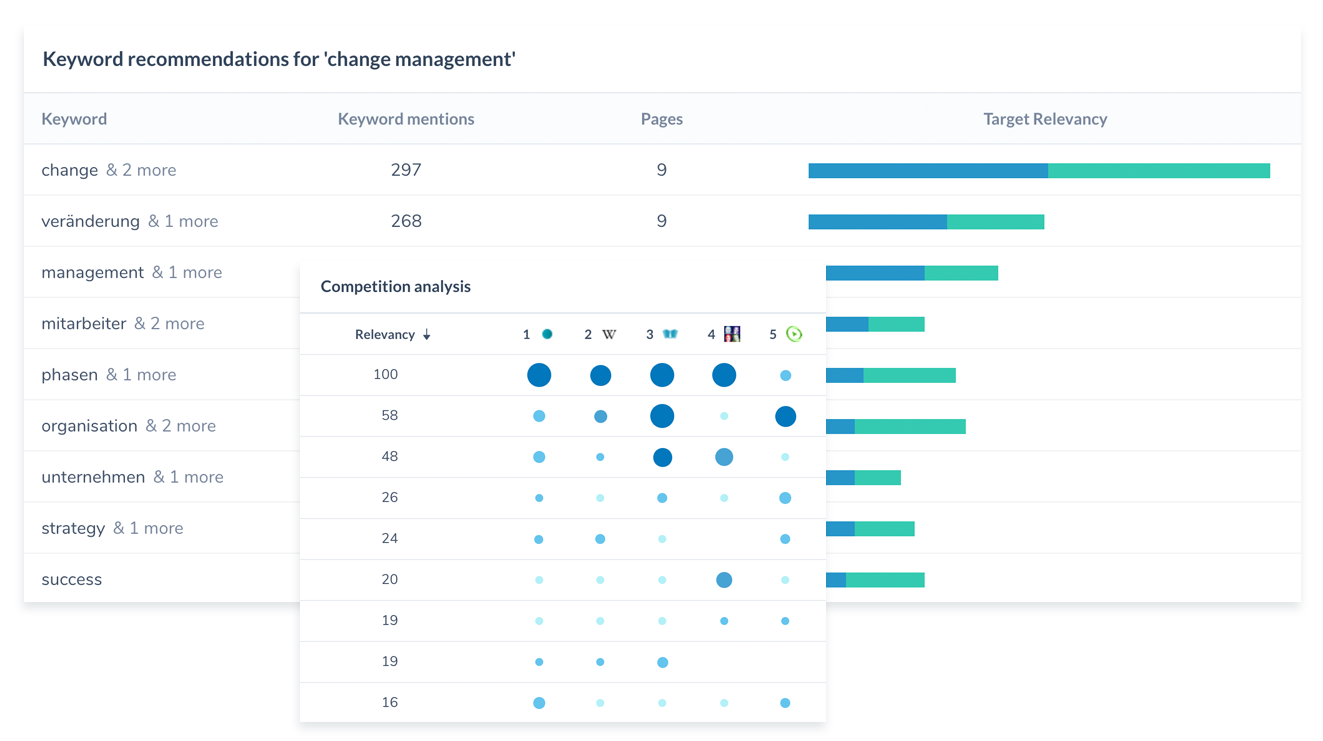This screenshot has width=1323, height=741.
Task: Click the large bubble for relevancy 100, competitor 1
Action: pos(539,375)
